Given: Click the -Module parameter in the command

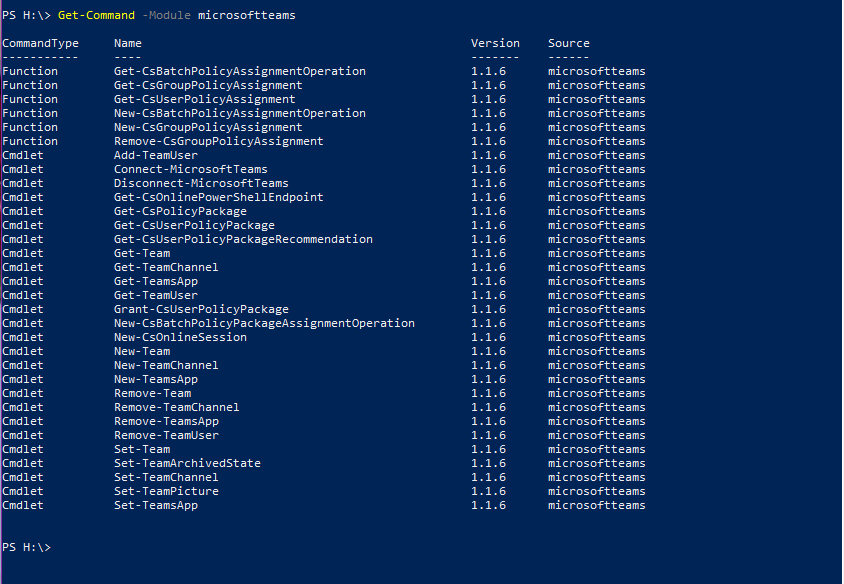Looking at the screenshot, I should pyautogui.click(x=166, y=15).
